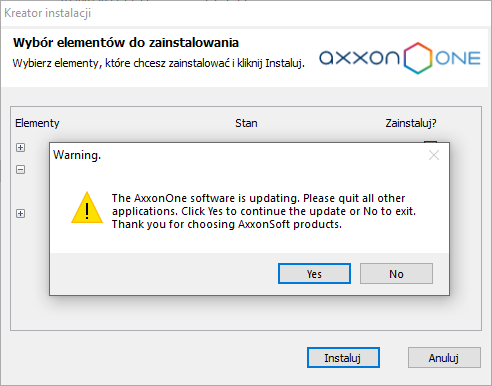
Task: Select the Zainstaluj? column header
Action: click(x=411, y=123)
